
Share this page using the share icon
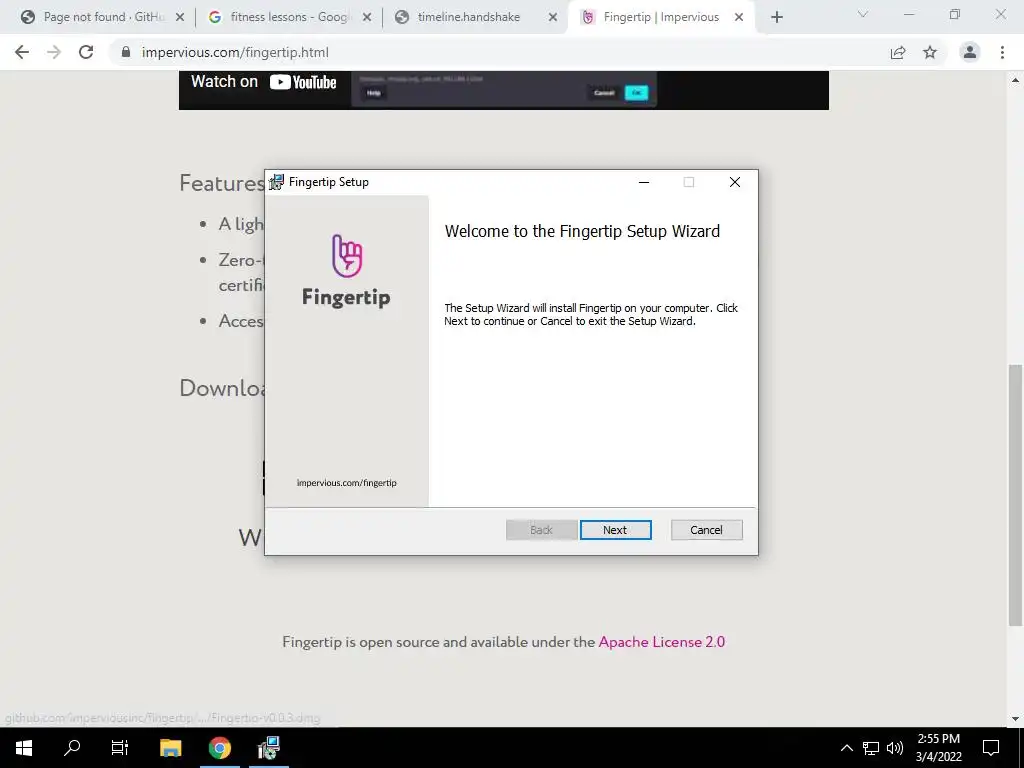[898, 52]
